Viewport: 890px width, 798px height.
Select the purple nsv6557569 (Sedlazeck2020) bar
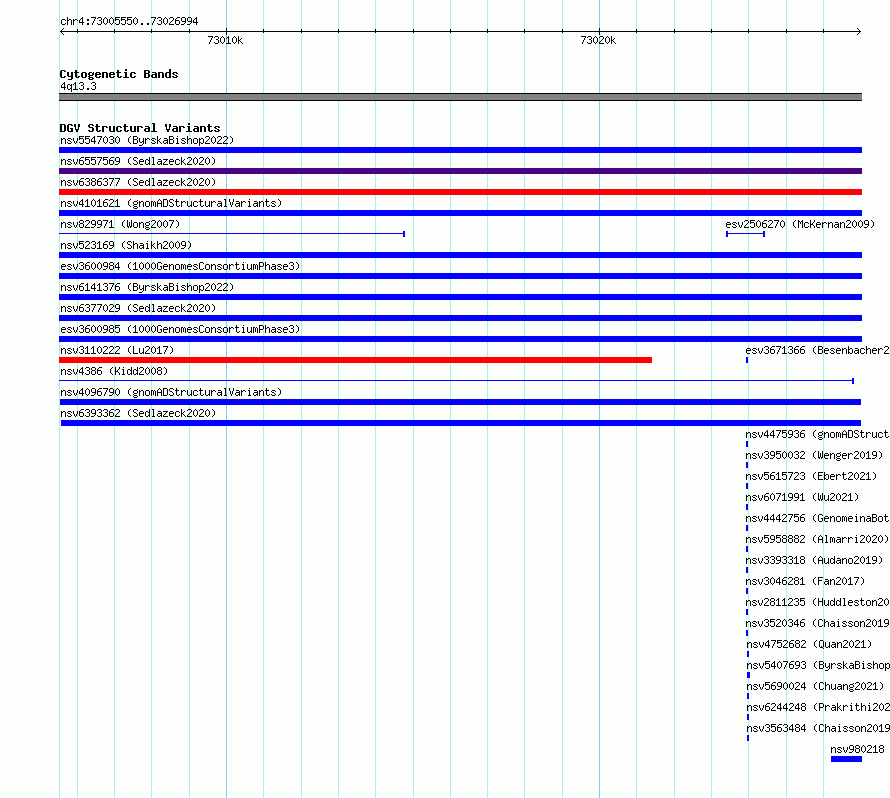pos(460,171)
